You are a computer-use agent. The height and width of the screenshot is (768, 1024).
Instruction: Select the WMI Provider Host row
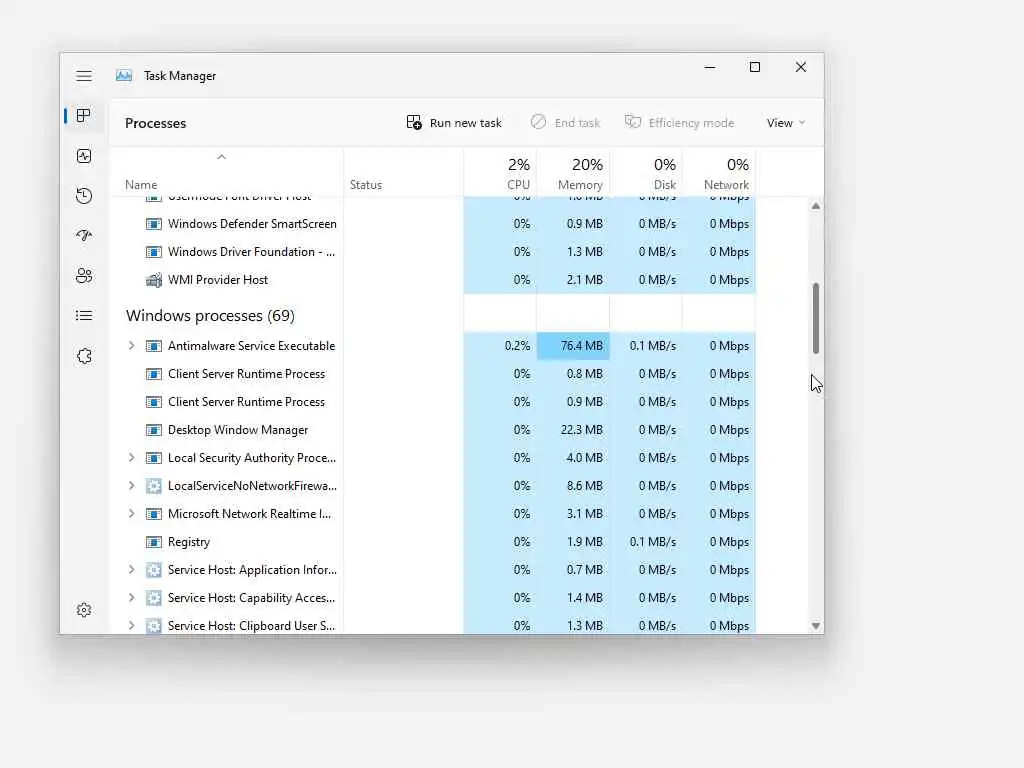pos(432,280)
